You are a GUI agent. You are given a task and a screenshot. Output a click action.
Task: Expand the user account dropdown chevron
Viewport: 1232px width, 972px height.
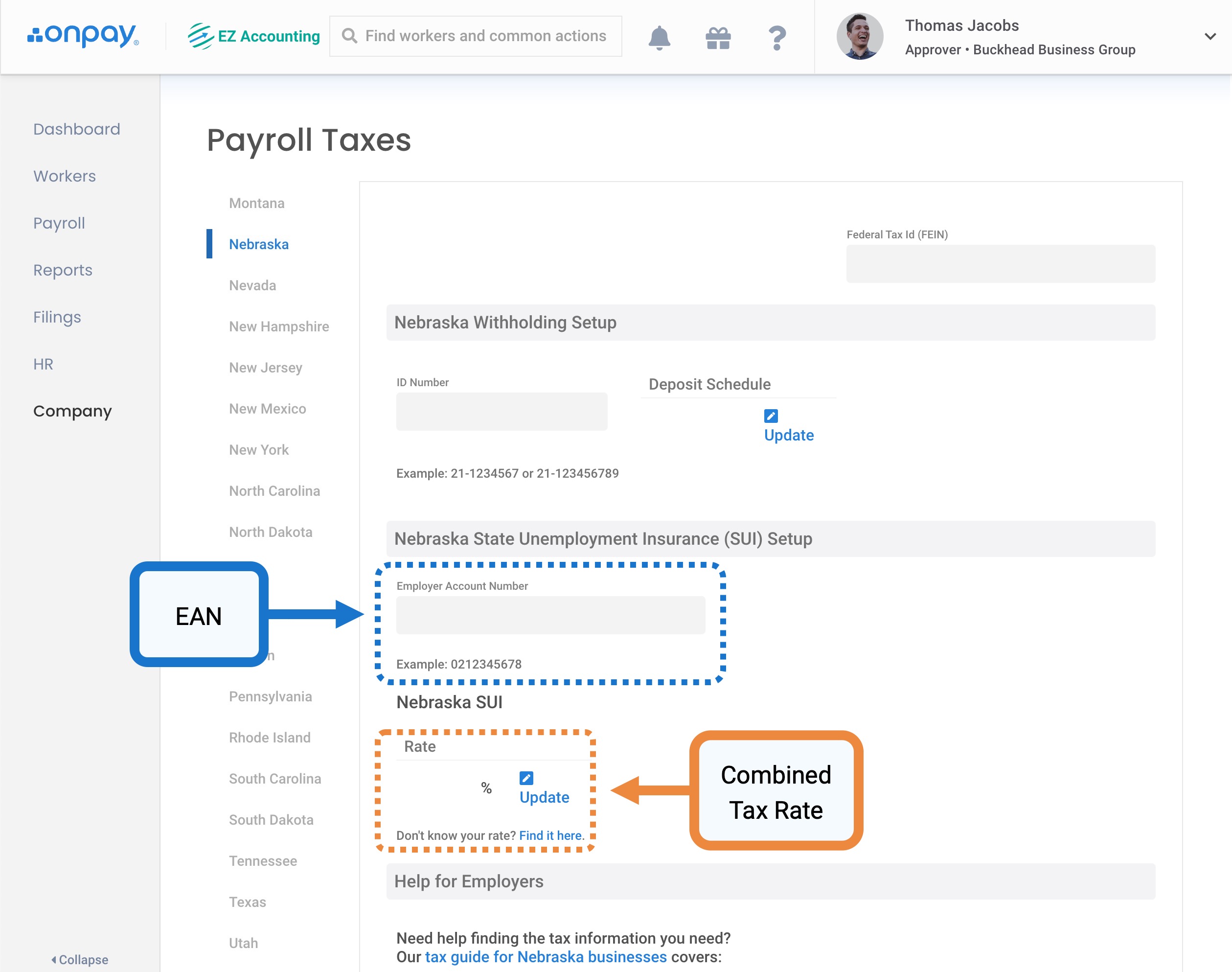point(1210,36)
